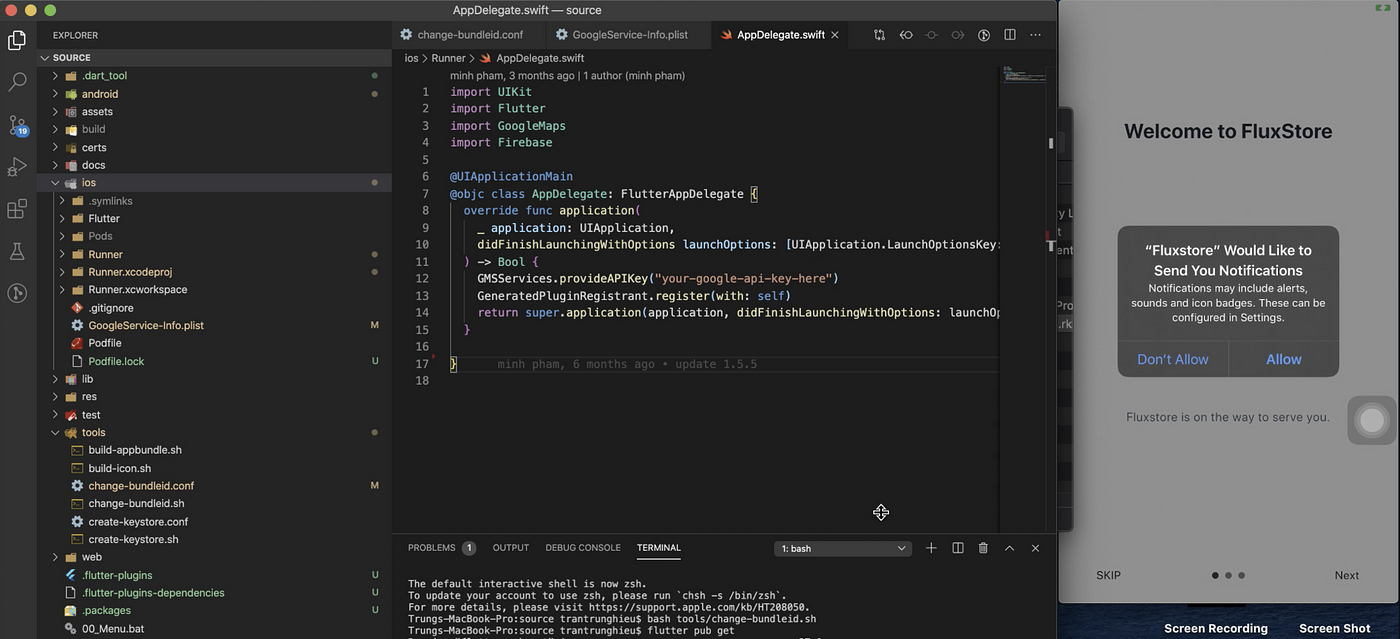Collapse the ios folder

click(x=56, y=183)
